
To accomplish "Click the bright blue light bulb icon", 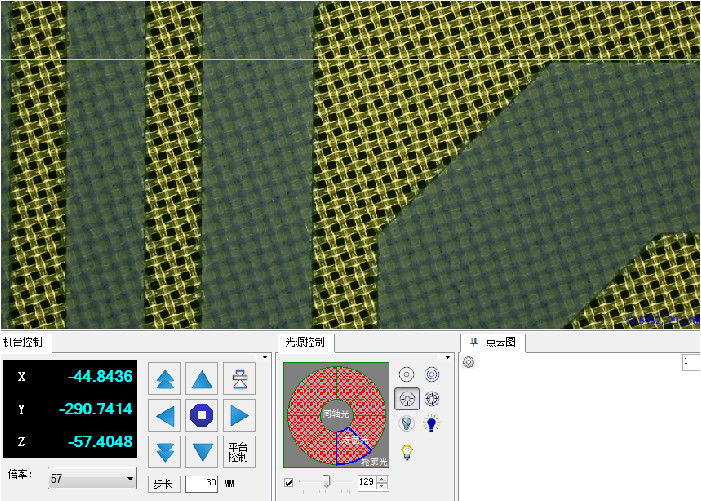I will (x=432, y=424).
